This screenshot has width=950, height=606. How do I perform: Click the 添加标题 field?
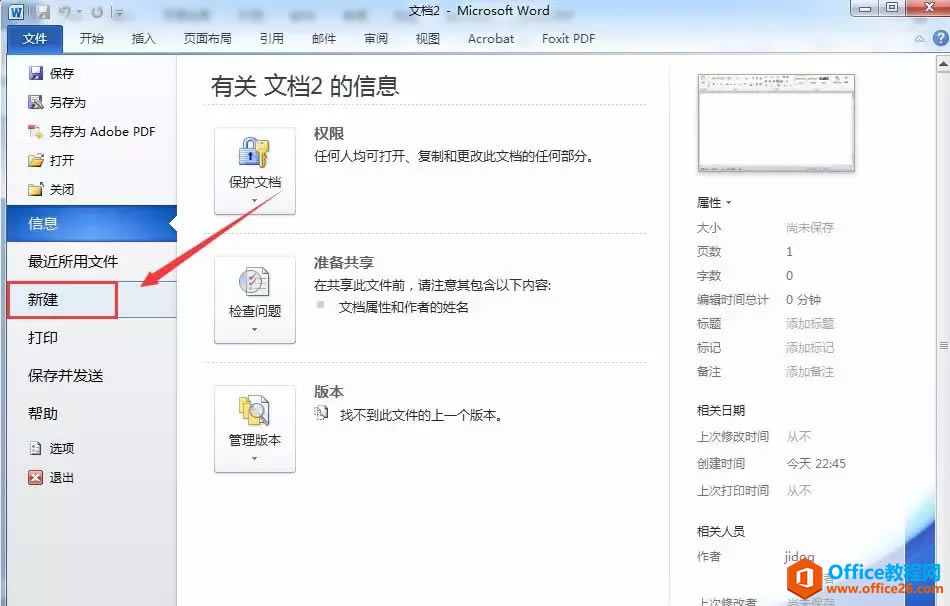(810, 324)
